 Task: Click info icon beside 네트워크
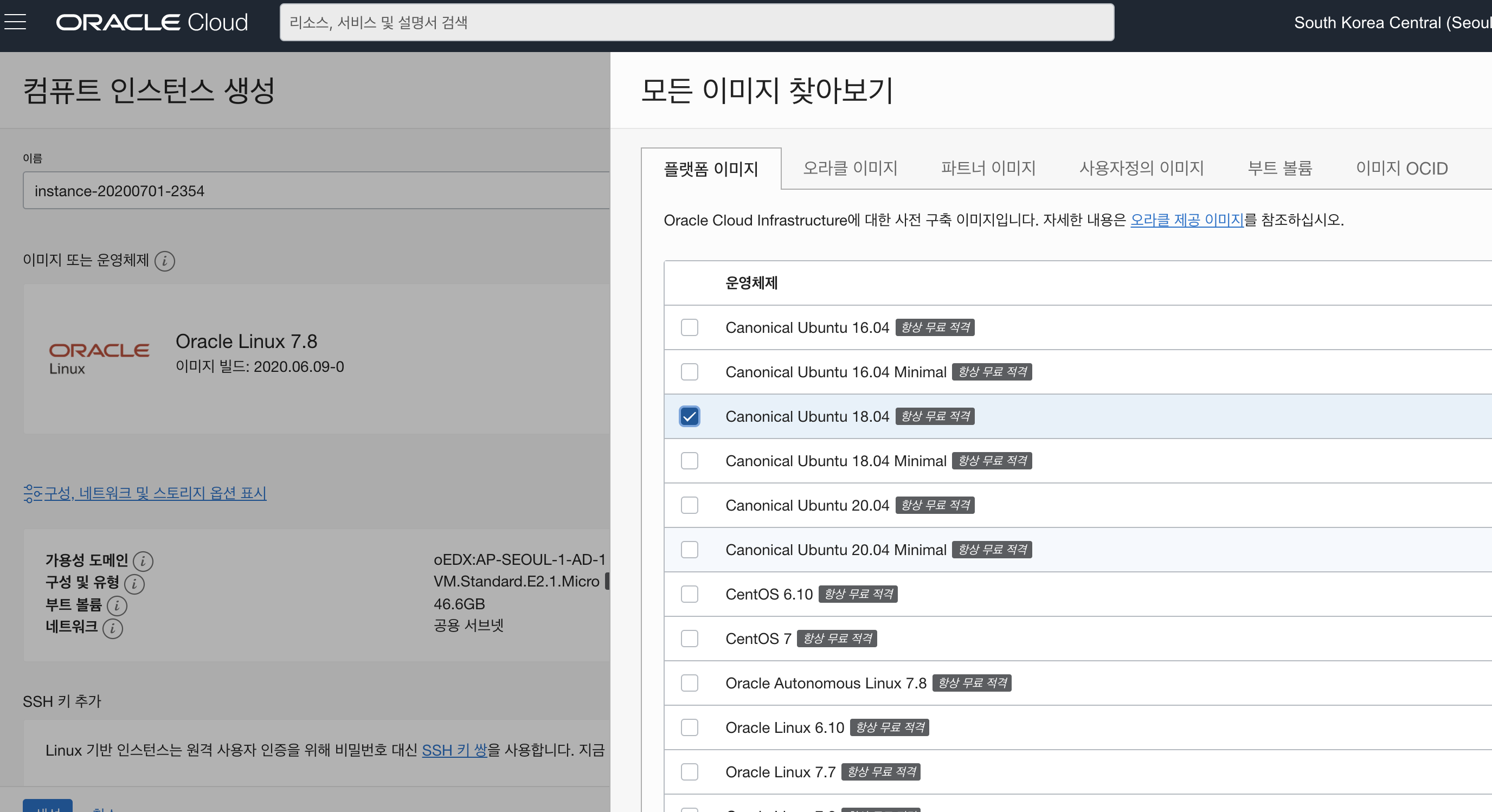click(x=112, y=628)
